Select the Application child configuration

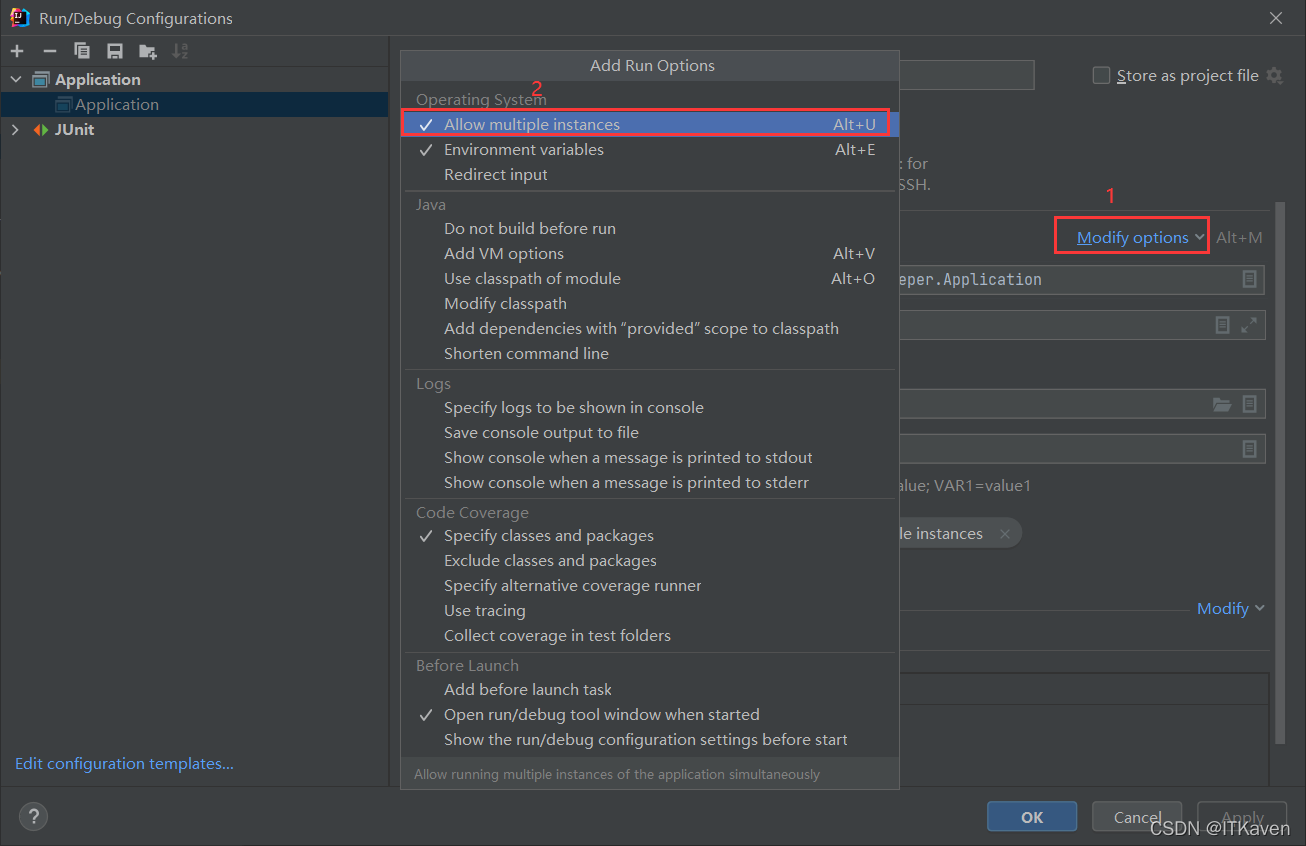click(x=194, y=105)
